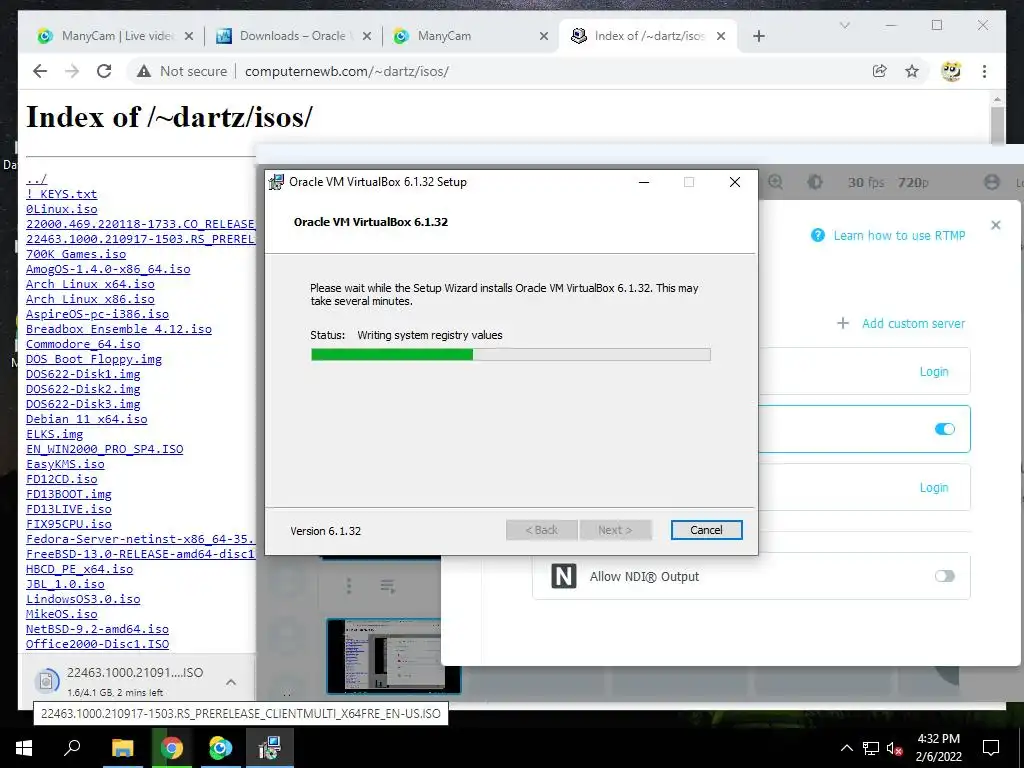Click the VirtualBox setup title icon
Screen dimensions: 1024x768
pos(276,182)
